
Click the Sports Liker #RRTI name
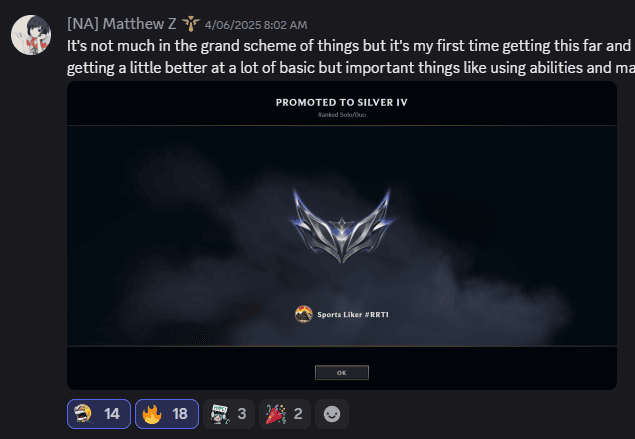click(x=353, y=315)
